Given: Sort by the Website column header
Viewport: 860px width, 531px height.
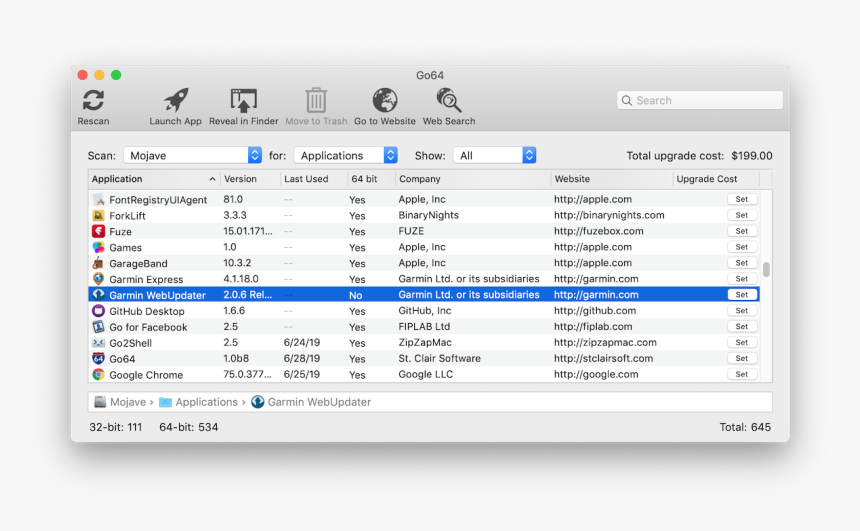Looking at the screenshot, I should click(612, 179).
